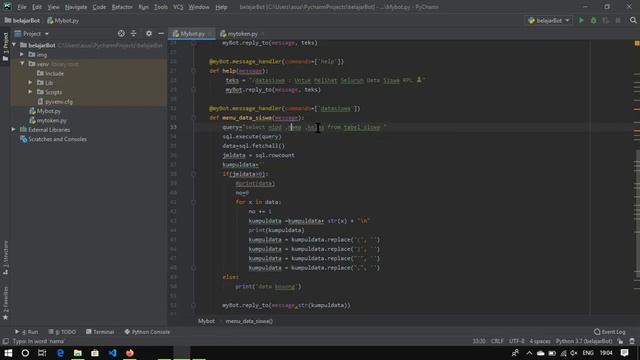The height and width of the screenshot is (360, 640).
Task: Open Task View on taskbar
Action: [x=42, y=353]
